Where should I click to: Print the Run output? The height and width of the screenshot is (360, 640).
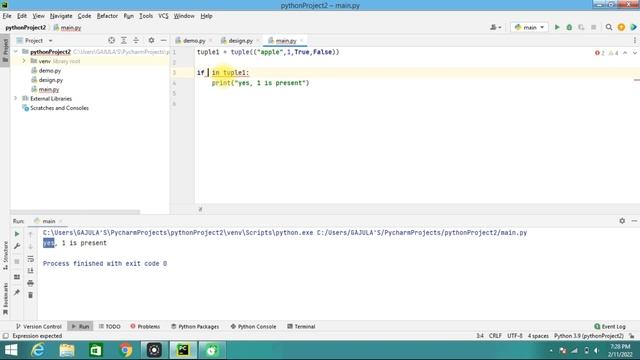point(31,283)
